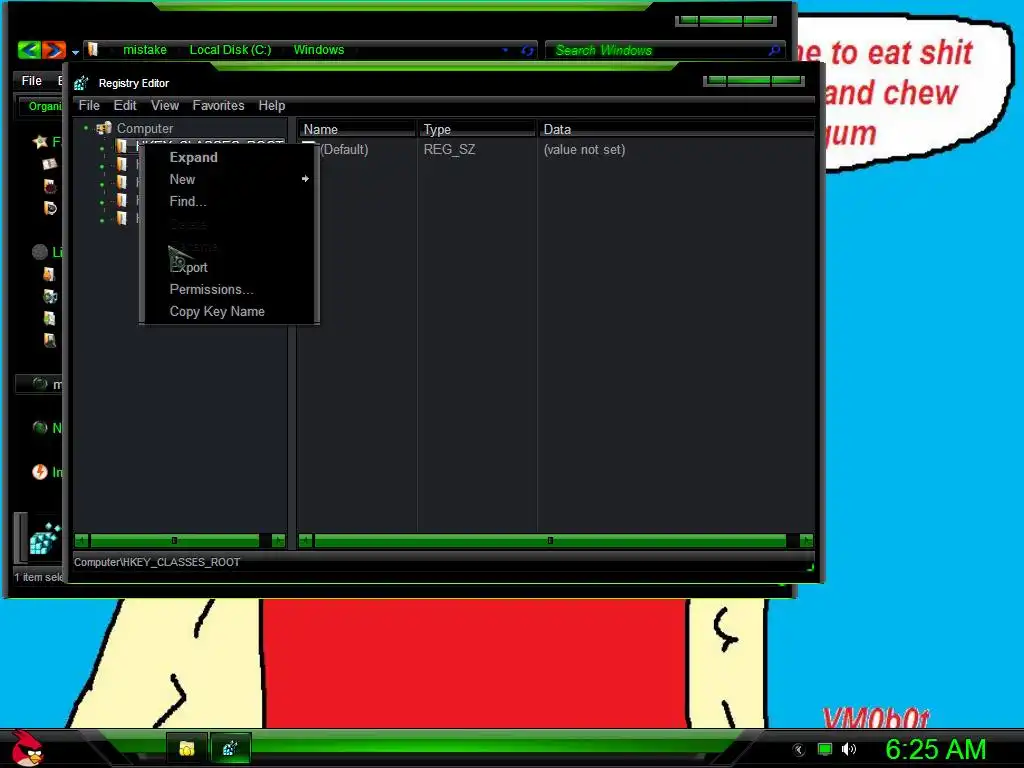Click Windows breadcrumb in address bar
Viewport: 1024px width, 768px height.
[319, 50]
